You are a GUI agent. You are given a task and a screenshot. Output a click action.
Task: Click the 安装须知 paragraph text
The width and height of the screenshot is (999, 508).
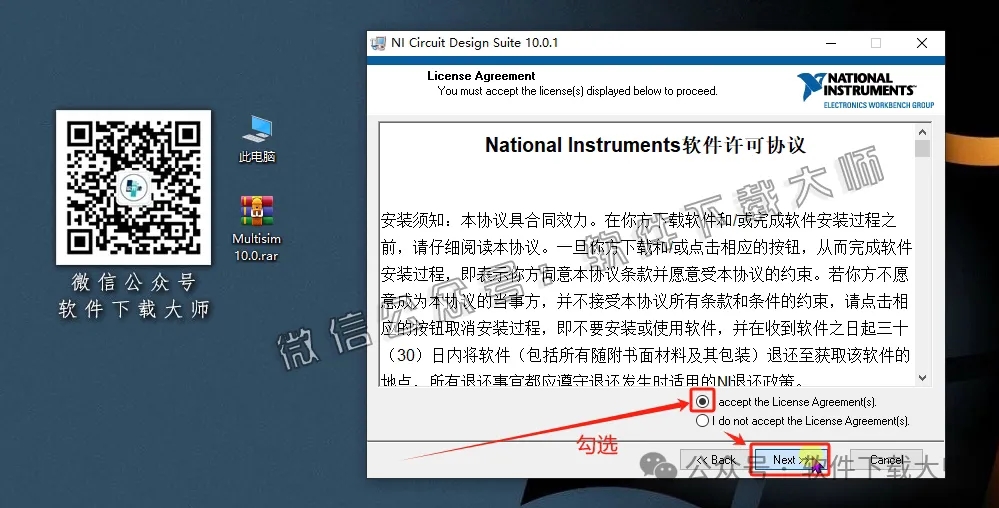[x=646, y=300]
